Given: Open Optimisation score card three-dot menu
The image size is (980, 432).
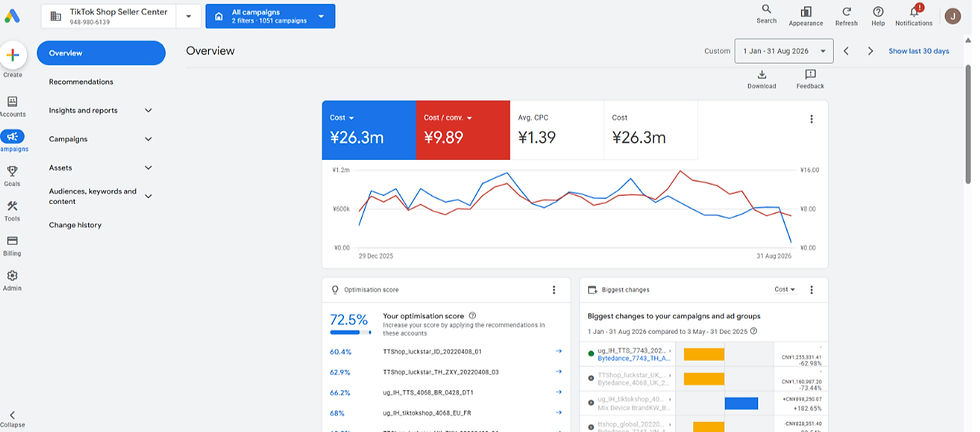Looking at the screenshot, I should pos(553,289).
